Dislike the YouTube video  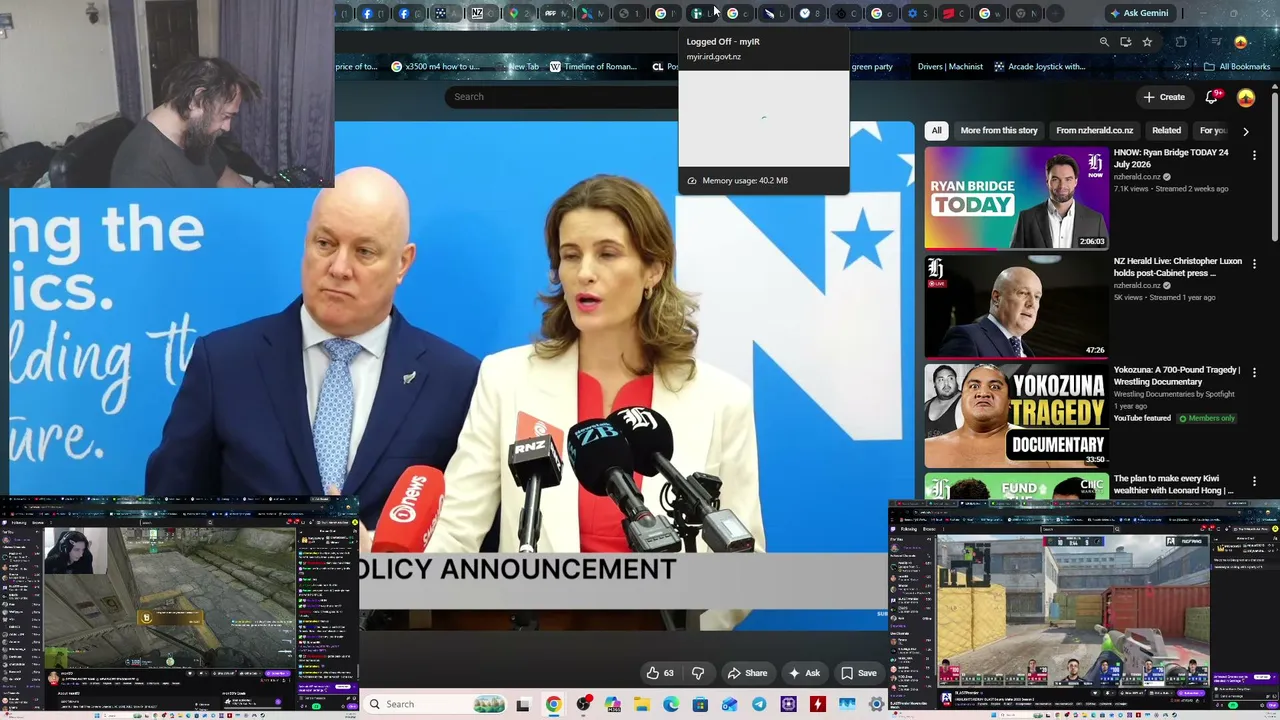698,673
